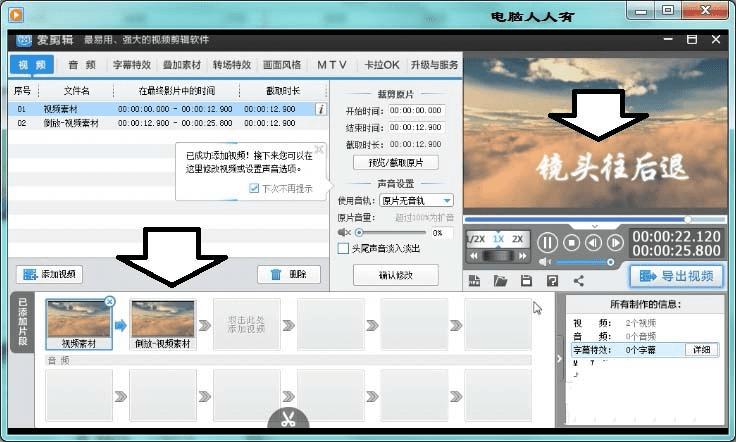This screenshot has height=442, width=736.
Task: Step to next frame
Action: (615, 243)
